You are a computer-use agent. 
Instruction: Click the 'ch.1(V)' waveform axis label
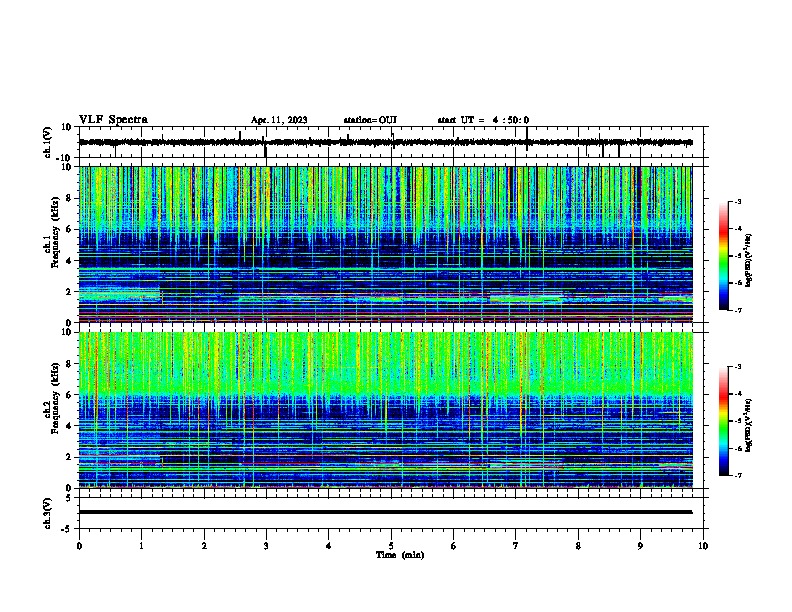click(x=48, y=142)
